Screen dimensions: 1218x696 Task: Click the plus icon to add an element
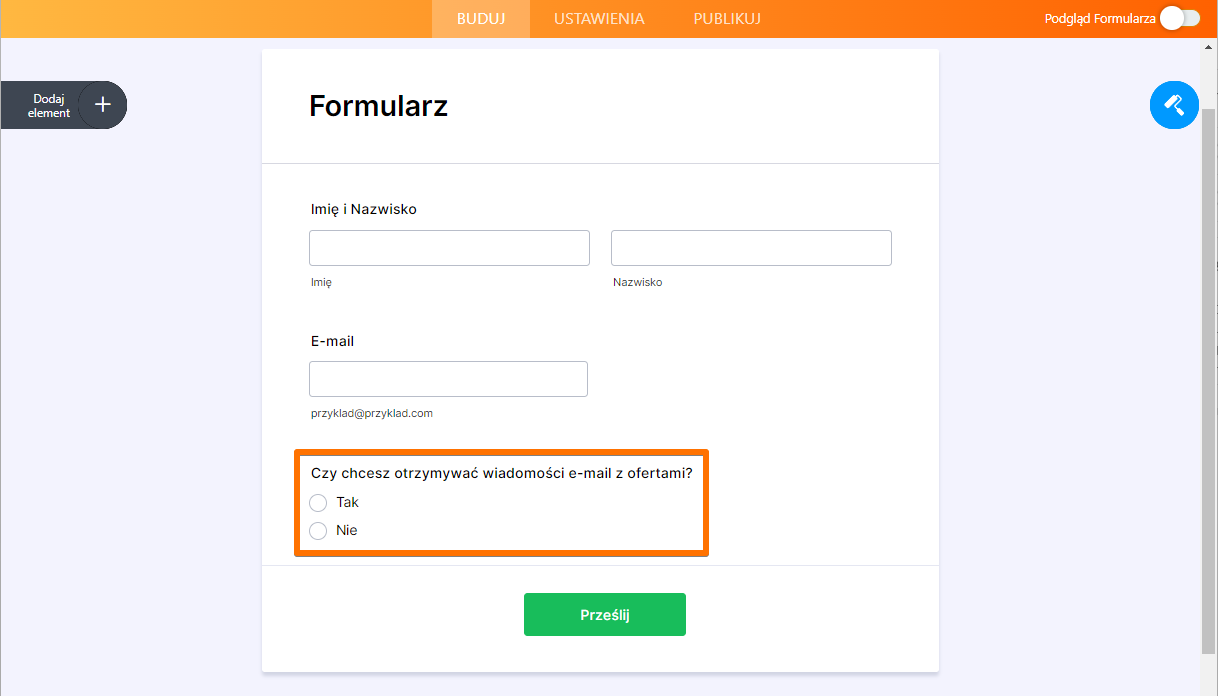point(102,105)
